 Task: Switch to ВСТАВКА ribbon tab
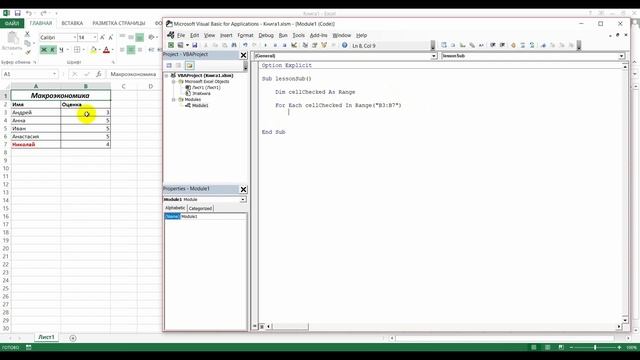(72, 23)
